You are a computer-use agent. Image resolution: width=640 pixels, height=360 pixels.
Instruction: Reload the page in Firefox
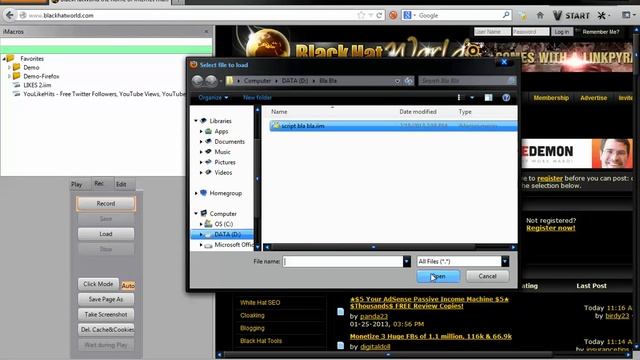click(379, 15)
